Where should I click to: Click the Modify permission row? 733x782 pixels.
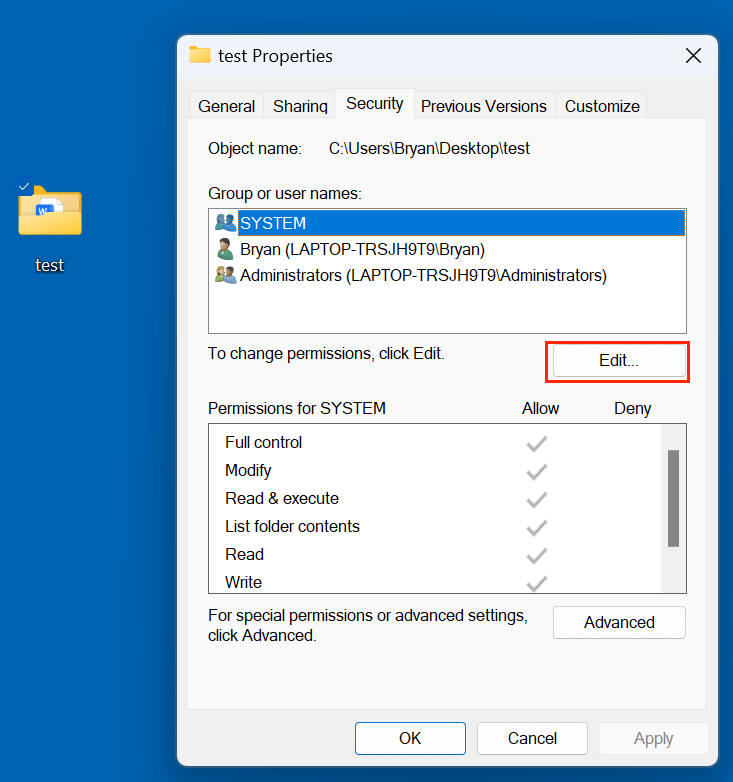pyautogui.click(x=435, y=470)
